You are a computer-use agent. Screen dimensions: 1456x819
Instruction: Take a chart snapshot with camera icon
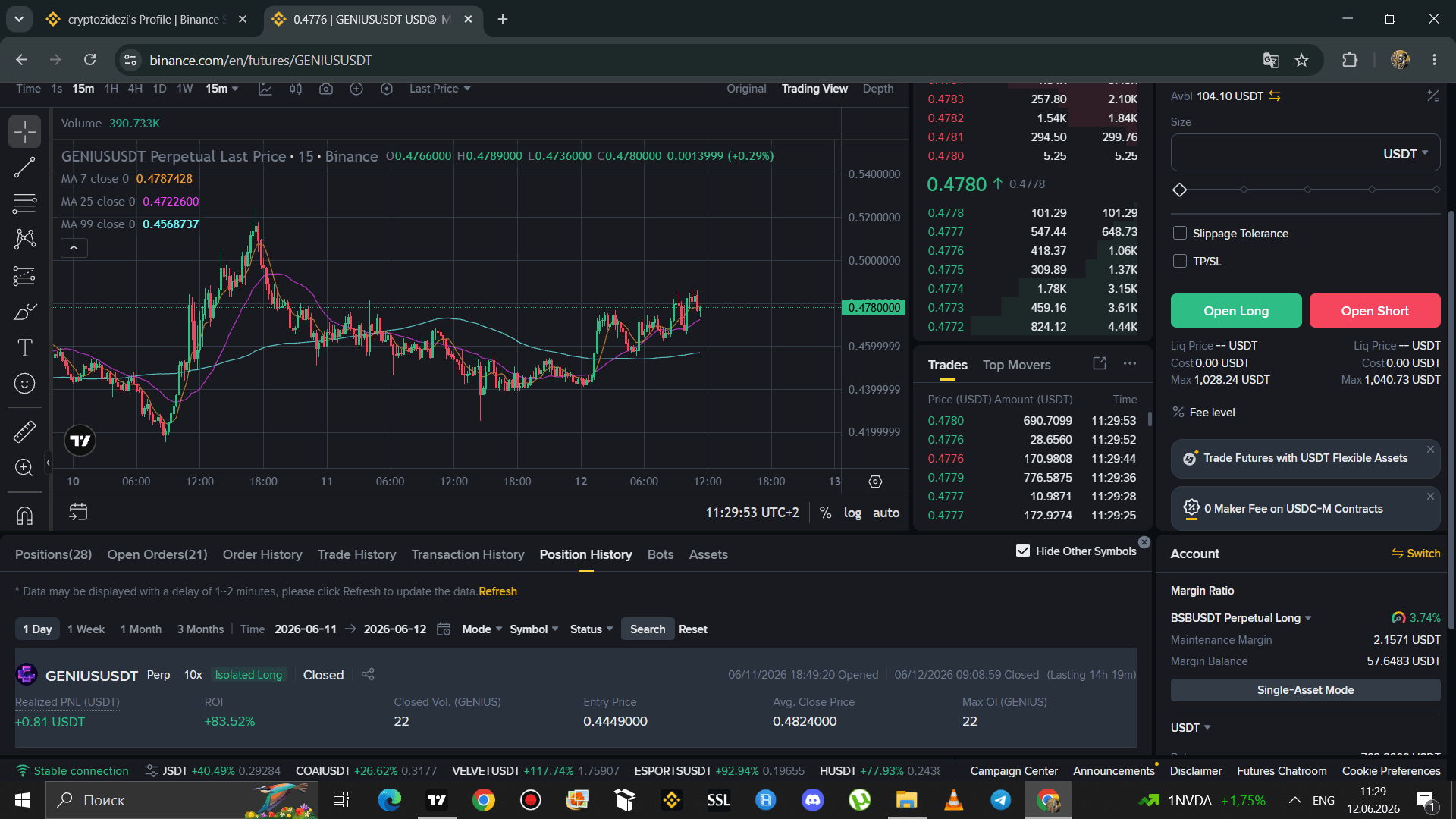326,89
